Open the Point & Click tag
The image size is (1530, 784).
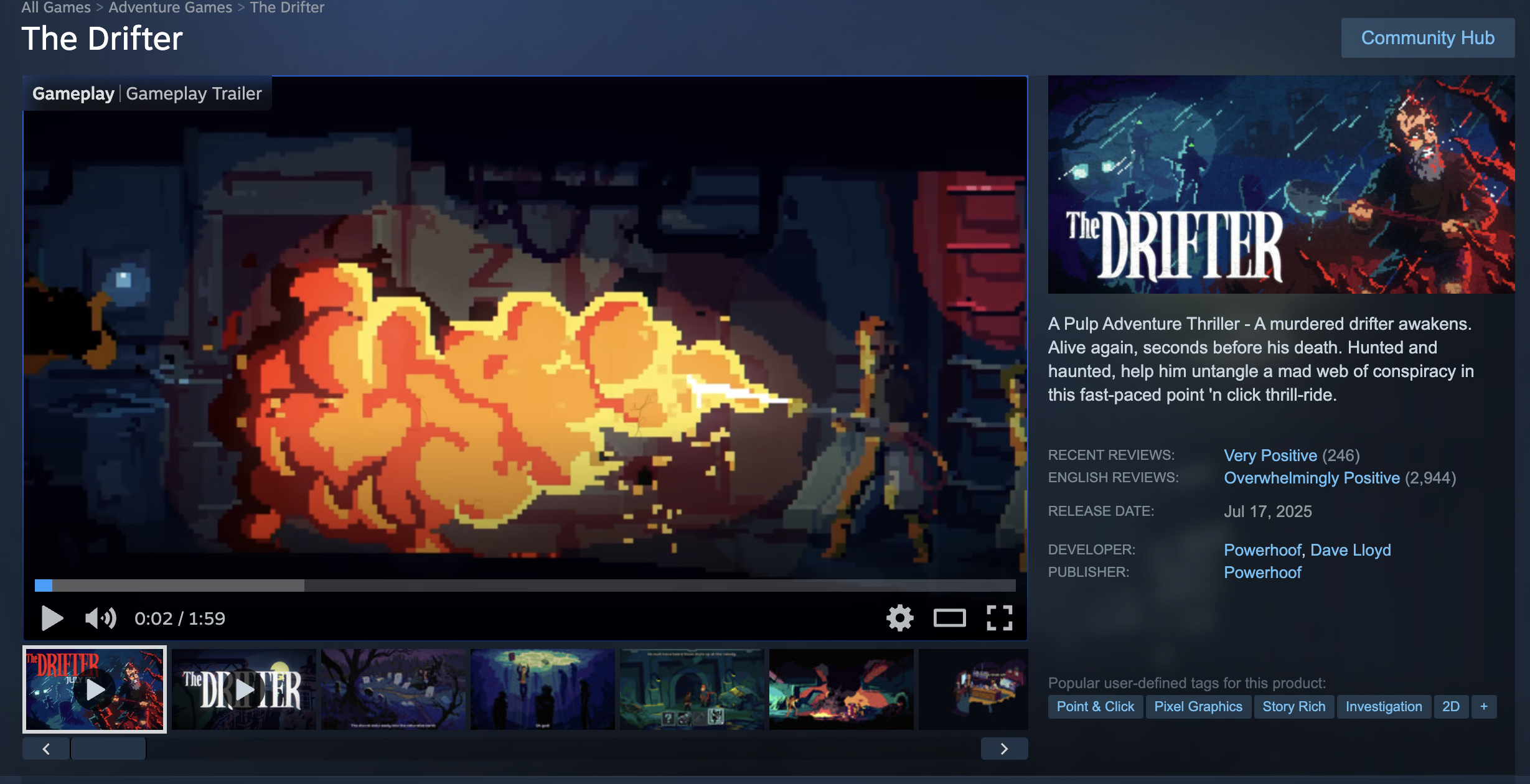pos(1095,706)
